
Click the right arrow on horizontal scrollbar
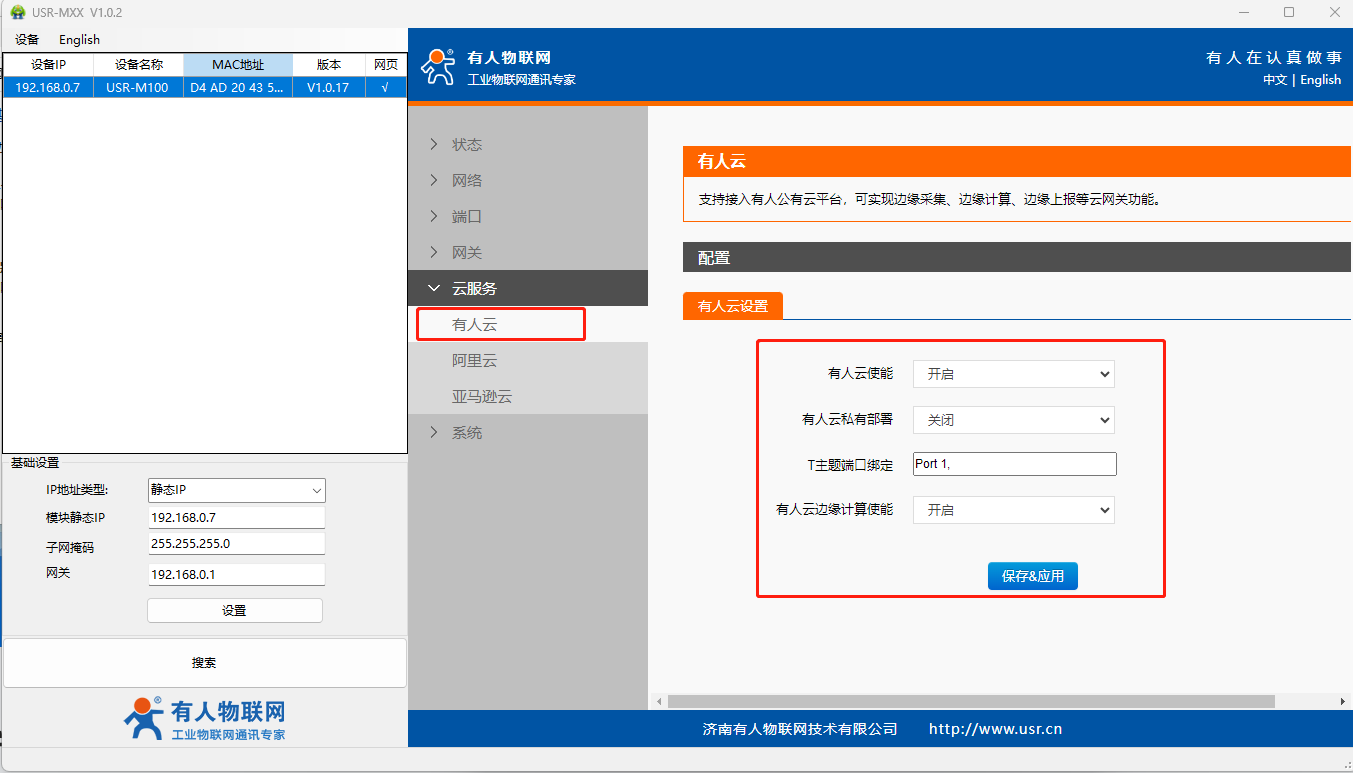pos(1343,702)
